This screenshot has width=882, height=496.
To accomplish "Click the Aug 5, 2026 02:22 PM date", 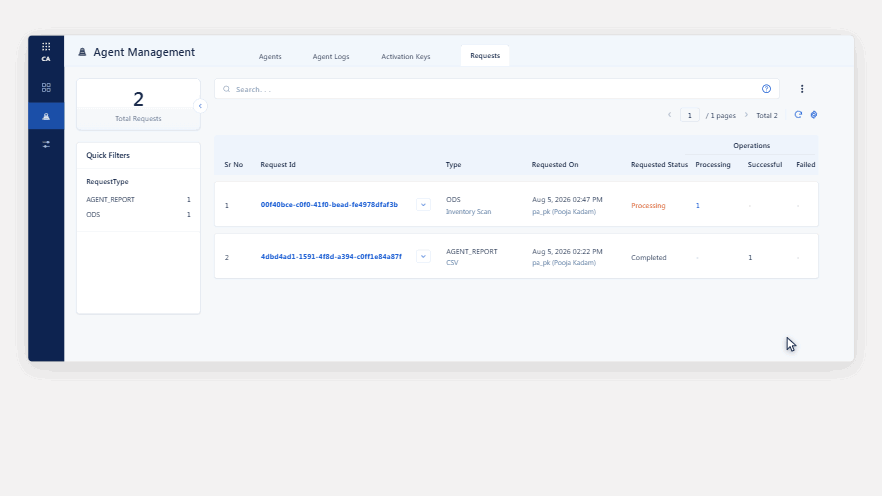I will (x=567, y=251).
